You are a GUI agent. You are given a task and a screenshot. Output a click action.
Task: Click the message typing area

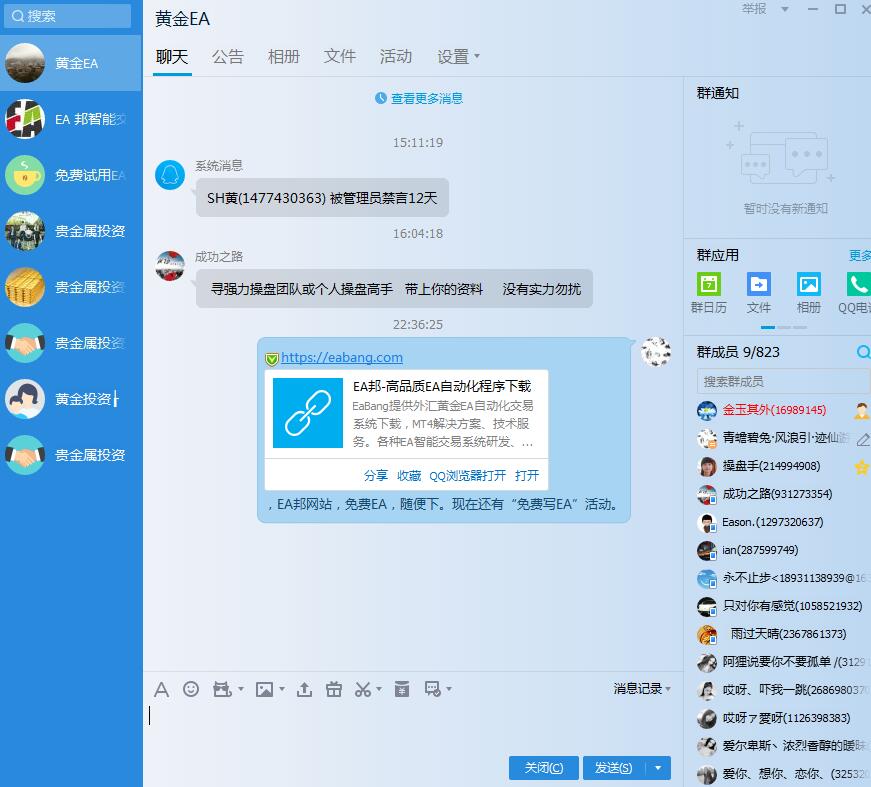tap(412, 726)
